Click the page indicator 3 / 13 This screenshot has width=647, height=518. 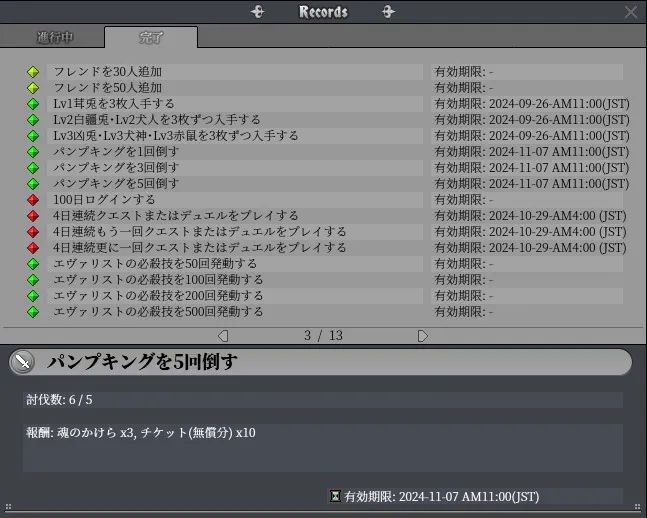click(323, 336)
